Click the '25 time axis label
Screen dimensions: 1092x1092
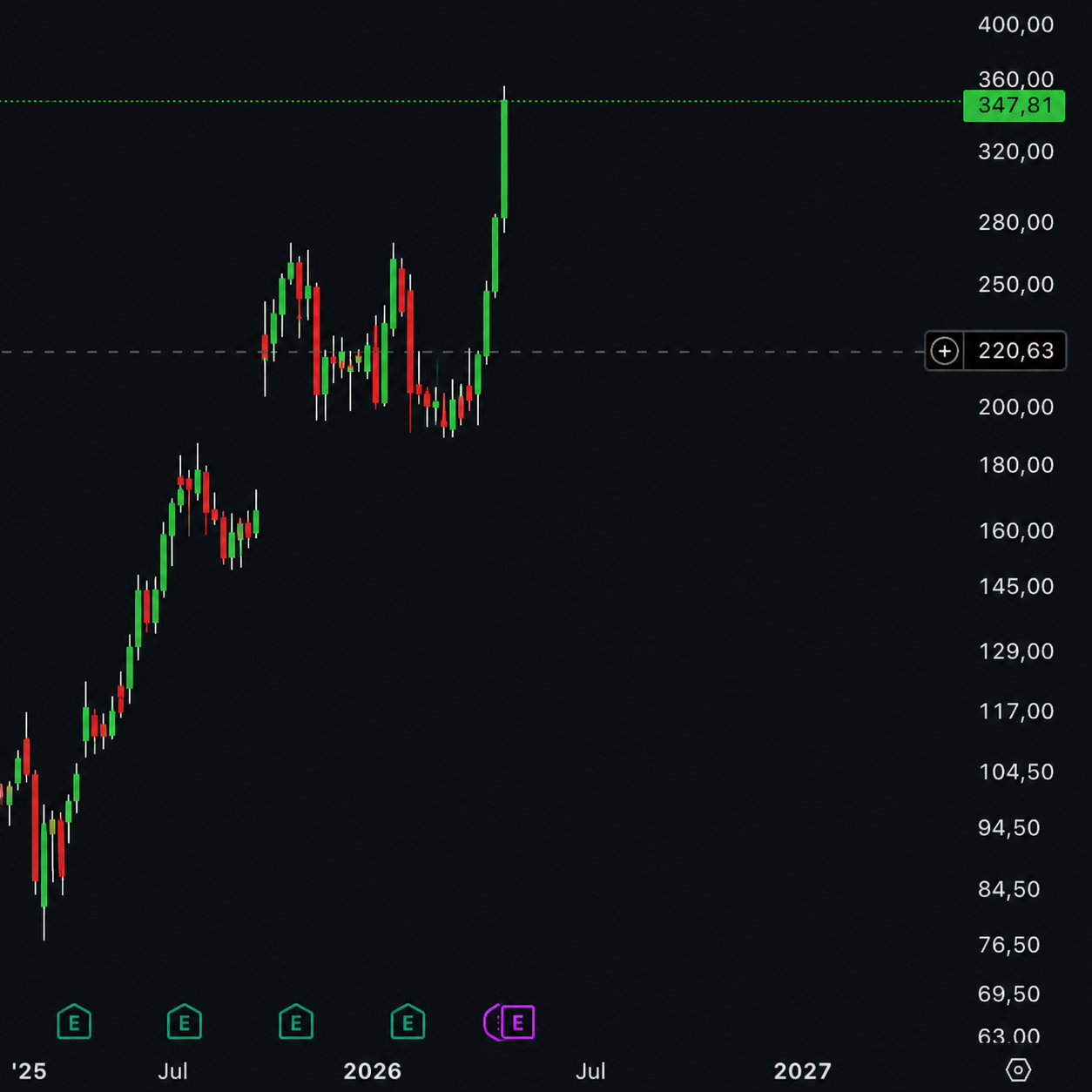pyautogui.click(x=29, y=1070)
